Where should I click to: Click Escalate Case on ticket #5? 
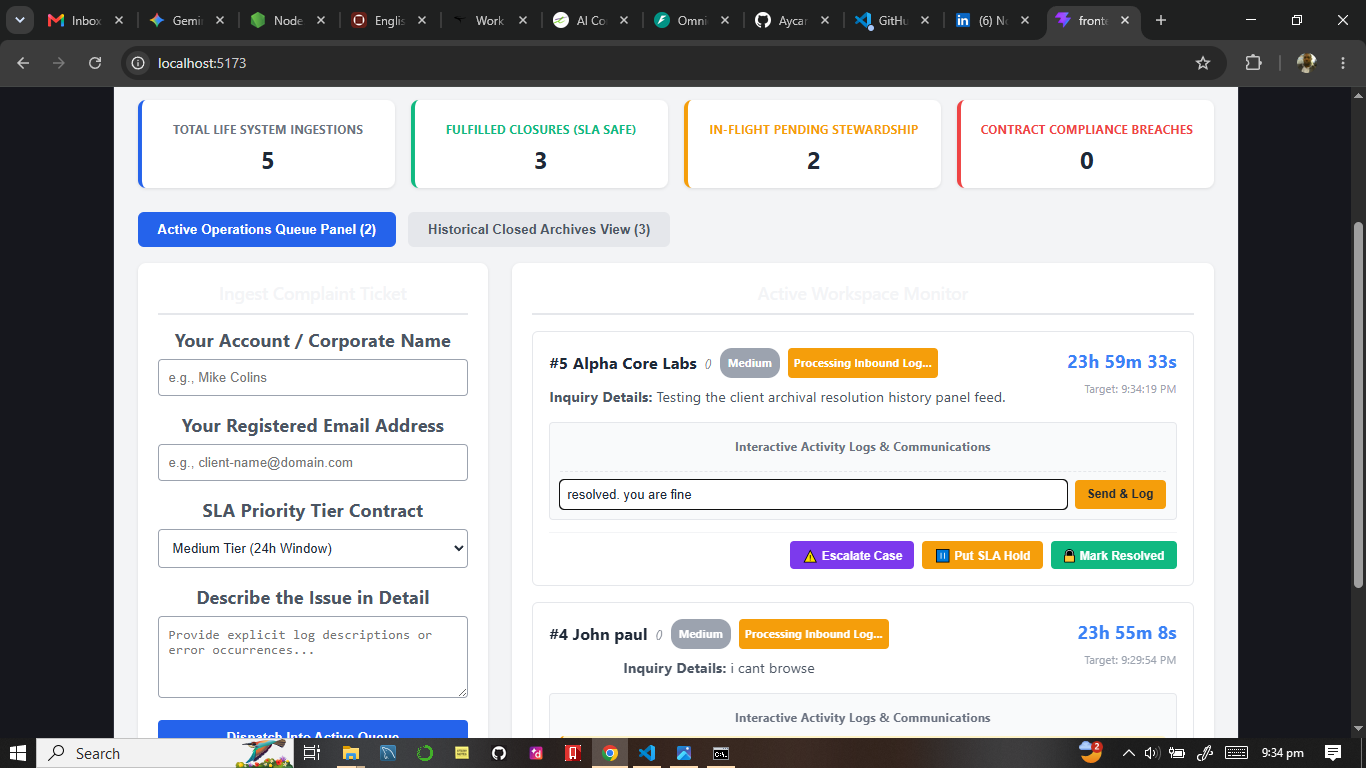click(x=852, y=555)
